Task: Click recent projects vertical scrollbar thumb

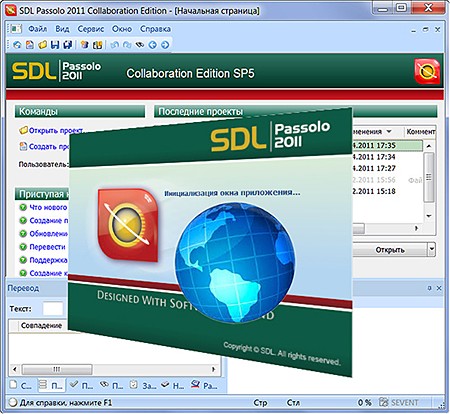Action: (429, 177)
